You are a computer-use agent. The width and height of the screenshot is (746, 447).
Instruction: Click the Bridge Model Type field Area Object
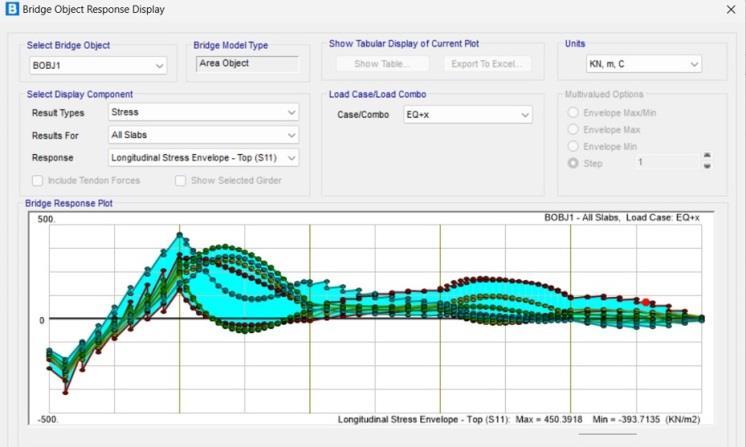point(247,64)
